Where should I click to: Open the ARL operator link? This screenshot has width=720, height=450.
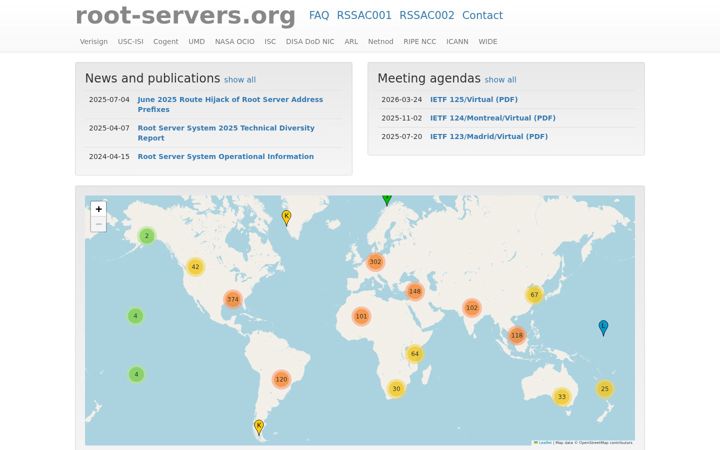pyautogui.click(x=351, y=41)
